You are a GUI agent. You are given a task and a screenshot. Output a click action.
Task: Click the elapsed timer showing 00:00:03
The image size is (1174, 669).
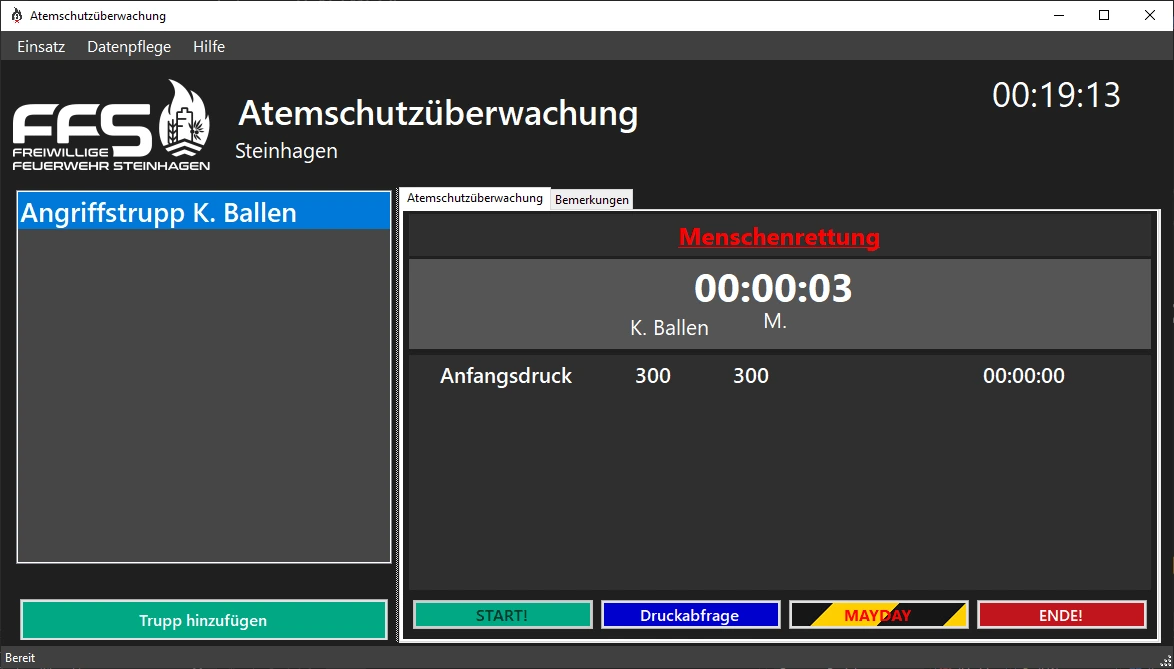pyautogui.click(x=774, y=289)
